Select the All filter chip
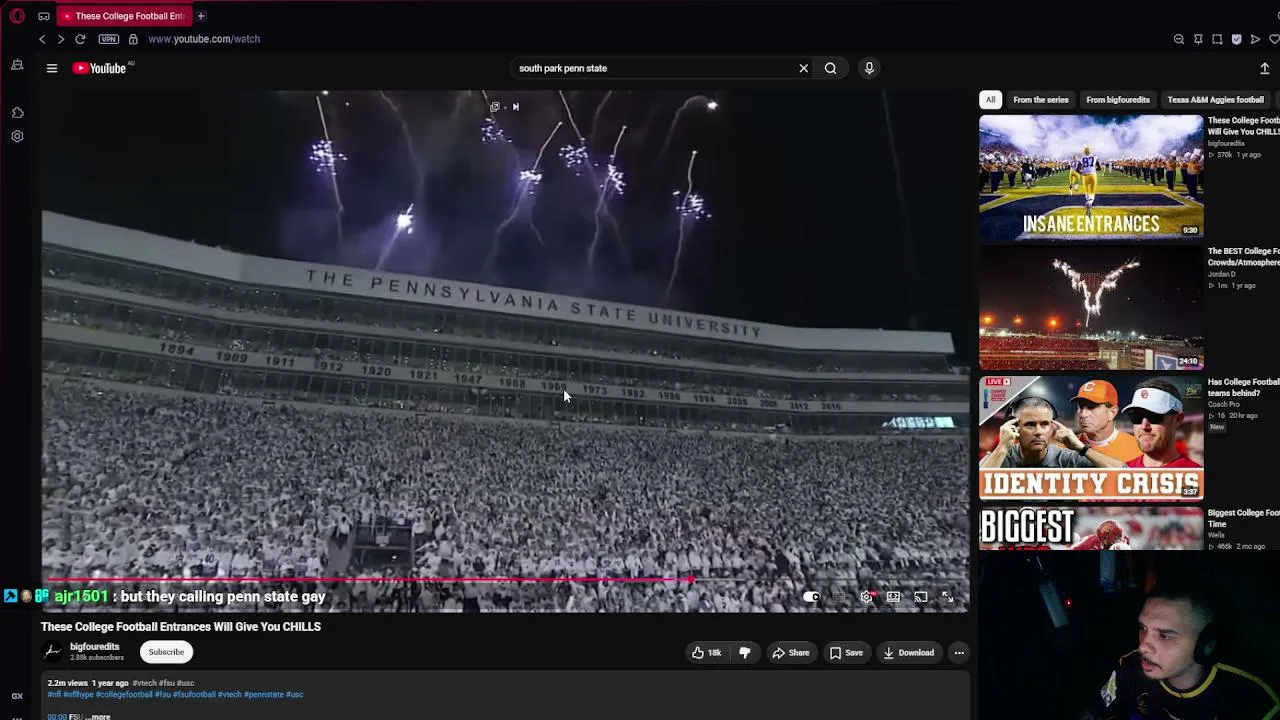 990,100
